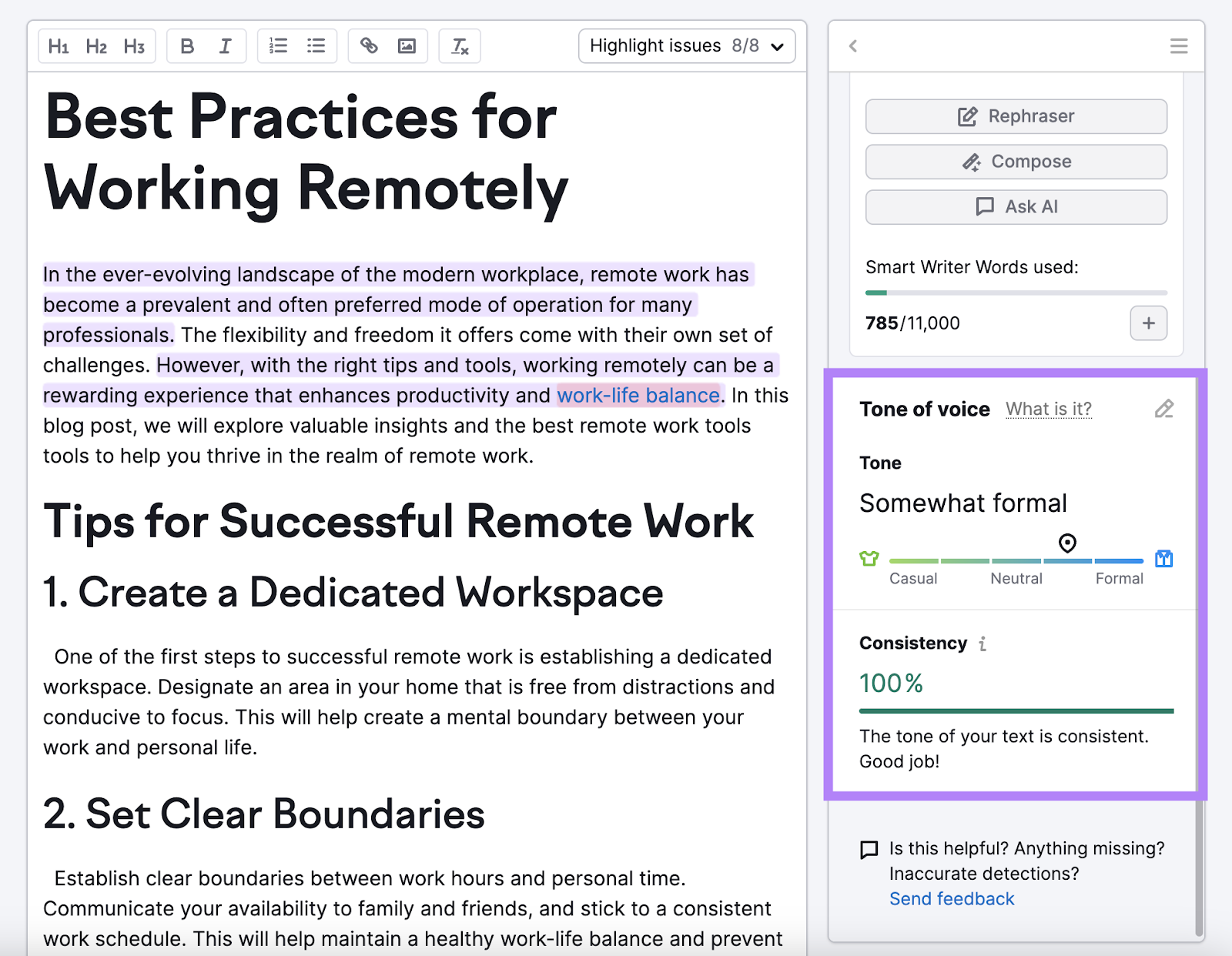Insert an image
1232x956 pixels.
pos(407,45)
